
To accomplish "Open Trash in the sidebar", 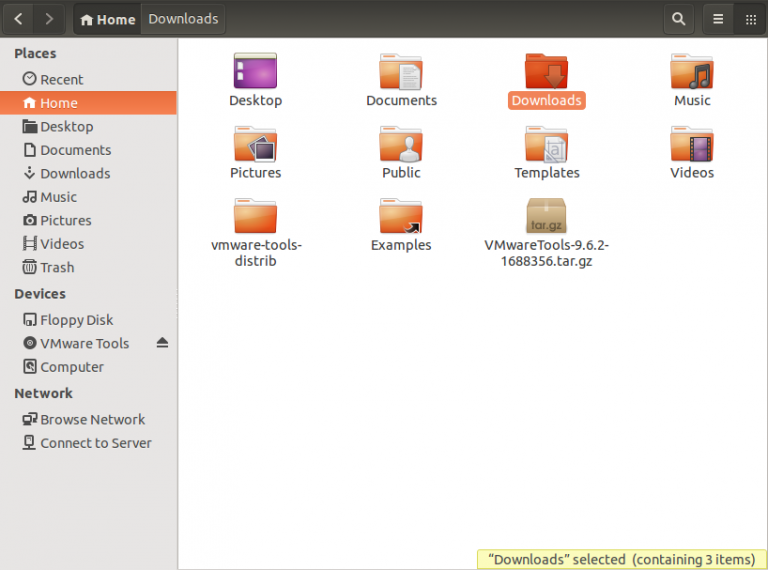I will pyautogui.click(x=57, y=267).
